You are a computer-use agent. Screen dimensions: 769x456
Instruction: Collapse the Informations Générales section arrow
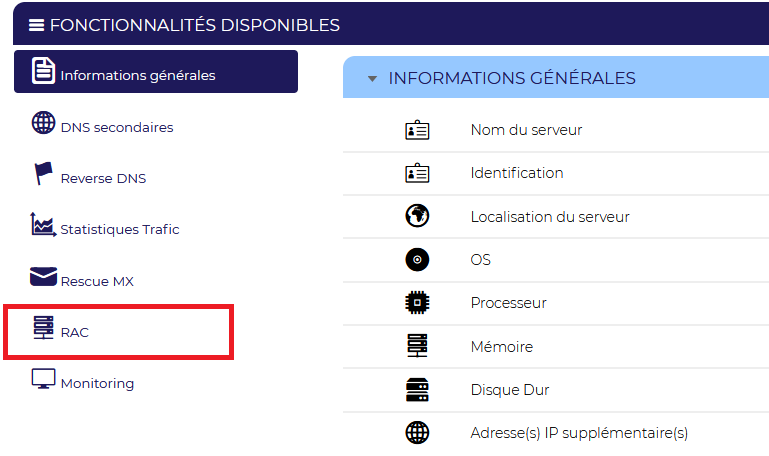tap(372, 78)
